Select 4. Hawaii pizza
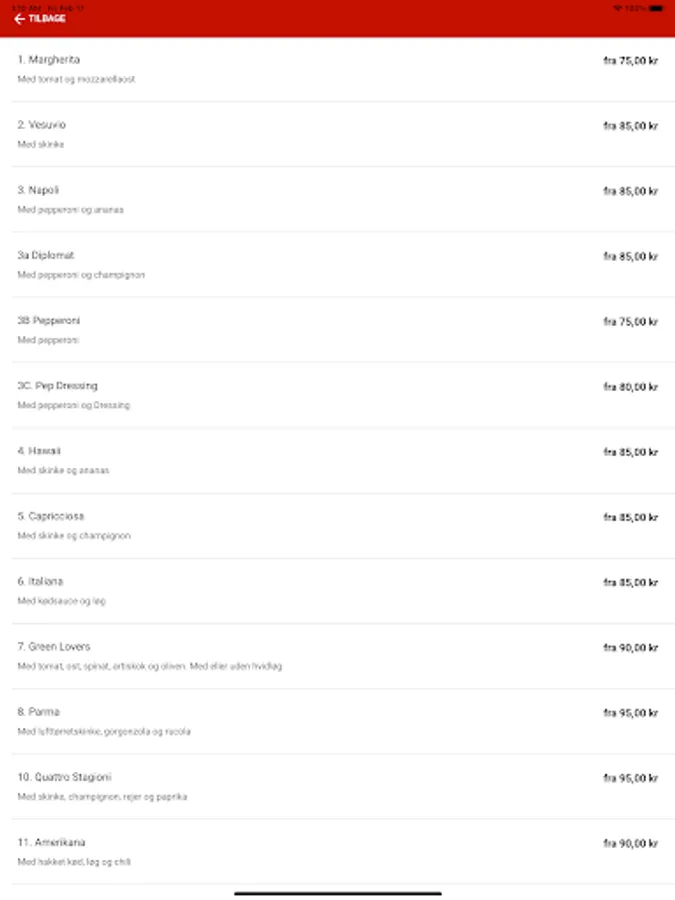675x900 pixels. pyautogui.click(x=40, y=451)
